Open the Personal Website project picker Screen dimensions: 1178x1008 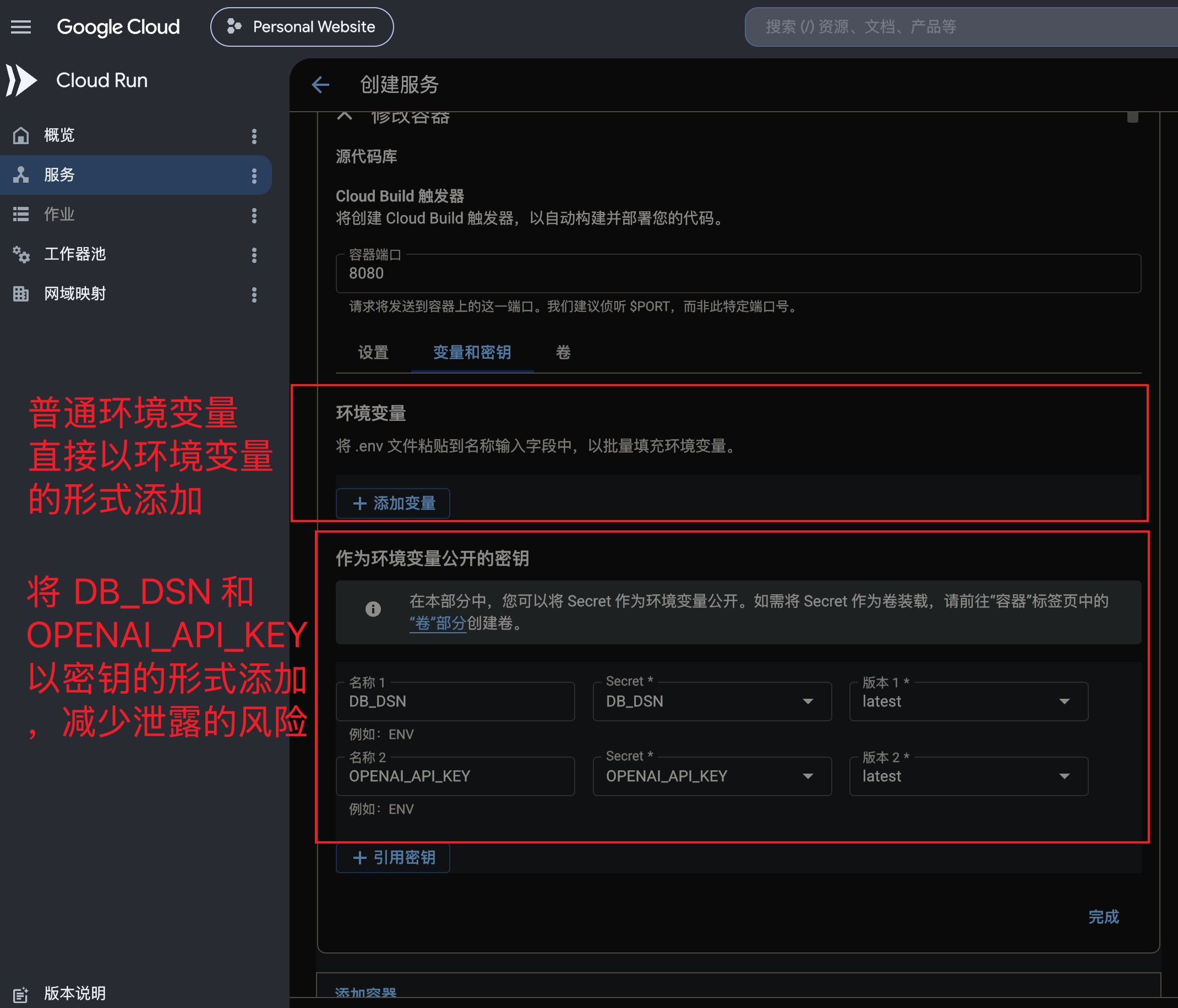tap(302, 27)
